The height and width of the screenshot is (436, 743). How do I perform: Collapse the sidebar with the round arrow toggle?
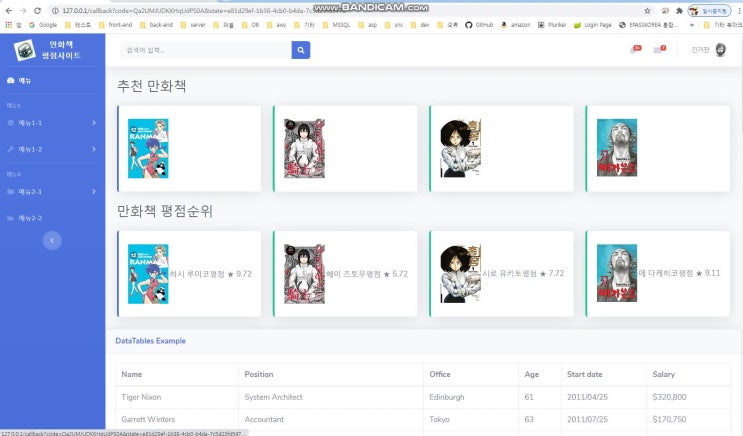pyautogui.click(x=52, y=241)
